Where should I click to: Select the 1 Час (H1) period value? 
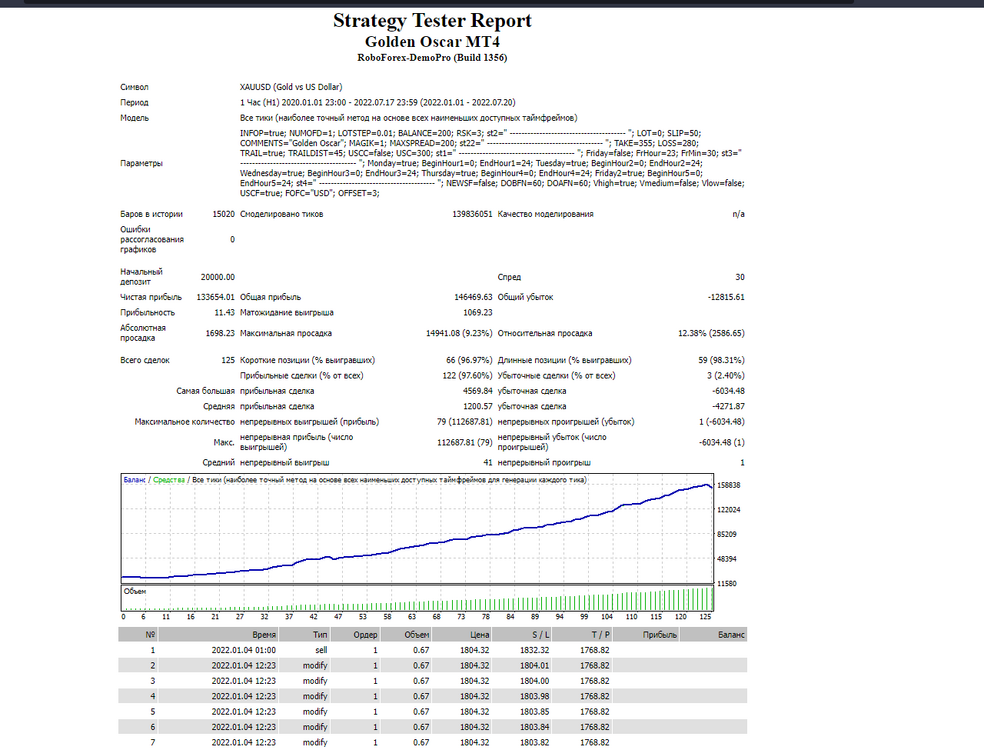(x=377, y=102)
